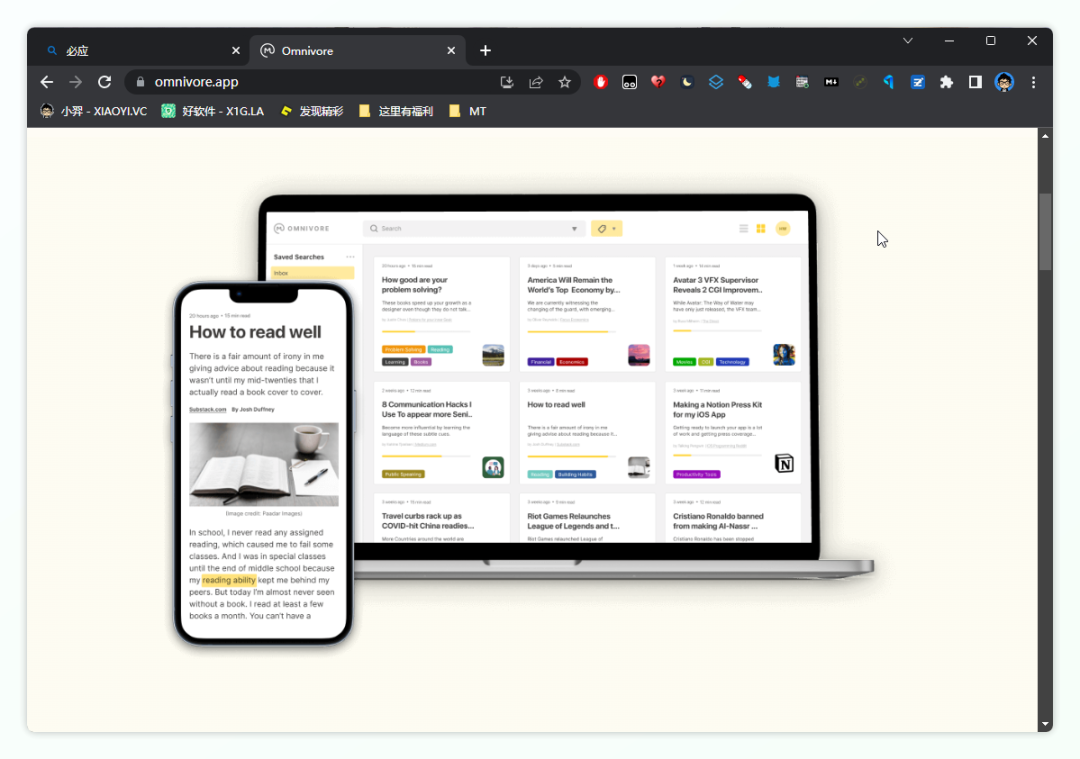Toggle the browser side panel
This screenshot has width=1080, height=759.
[975, 82]
